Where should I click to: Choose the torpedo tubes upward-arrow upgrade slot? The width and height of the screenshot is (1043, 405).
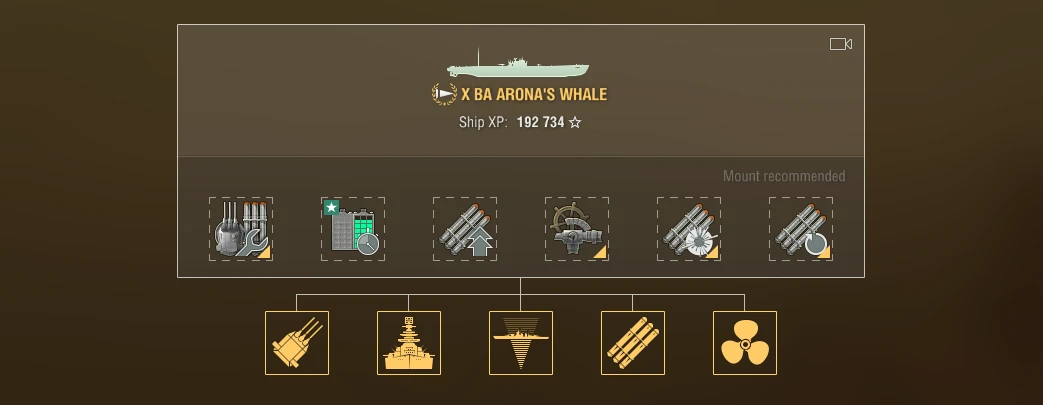pos(465,229)
